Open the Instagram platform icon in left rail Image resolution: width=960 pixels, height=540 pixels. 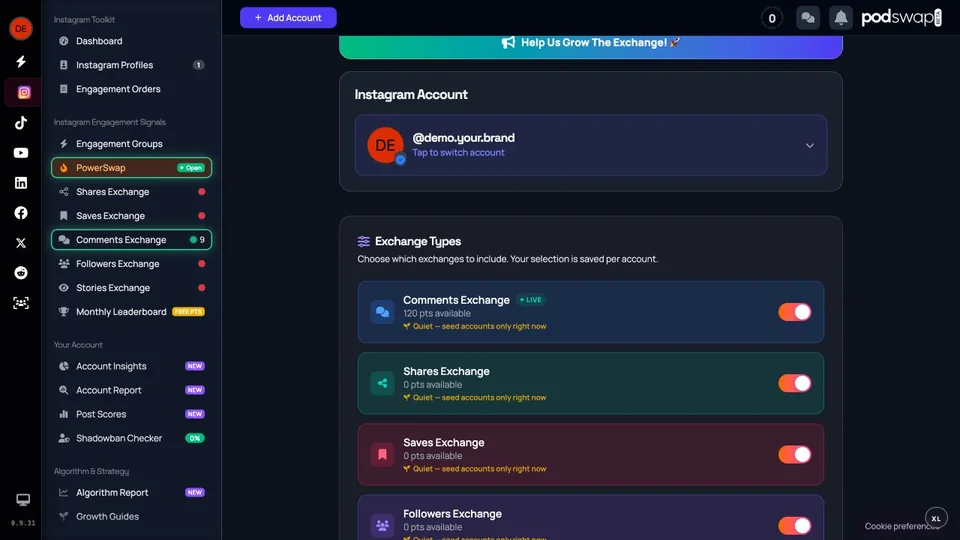point(24,92)
